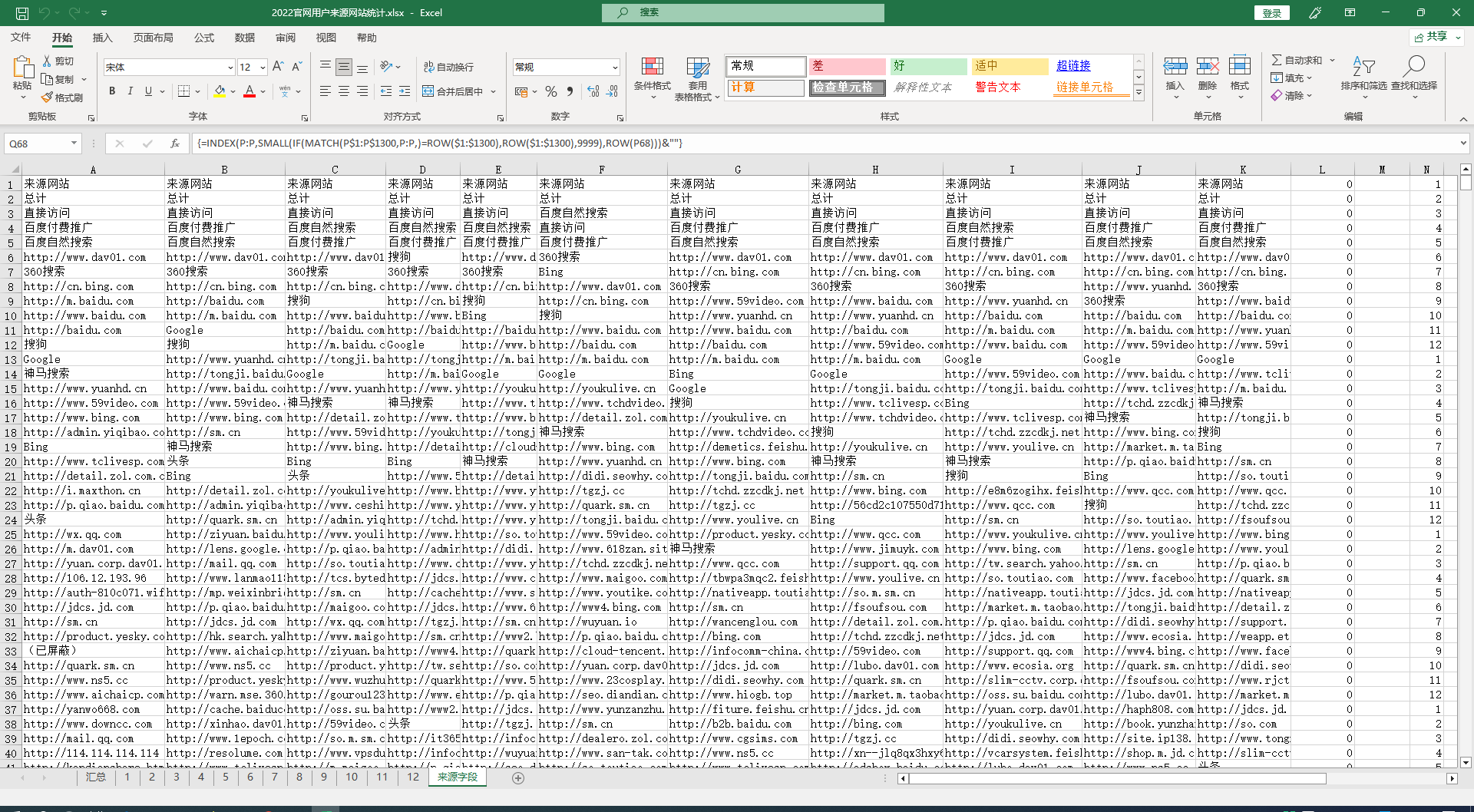Open the font name dropdown (宋体)
Image resolution: width=1474 pixels, height=812 pixels.
(230, 68)
